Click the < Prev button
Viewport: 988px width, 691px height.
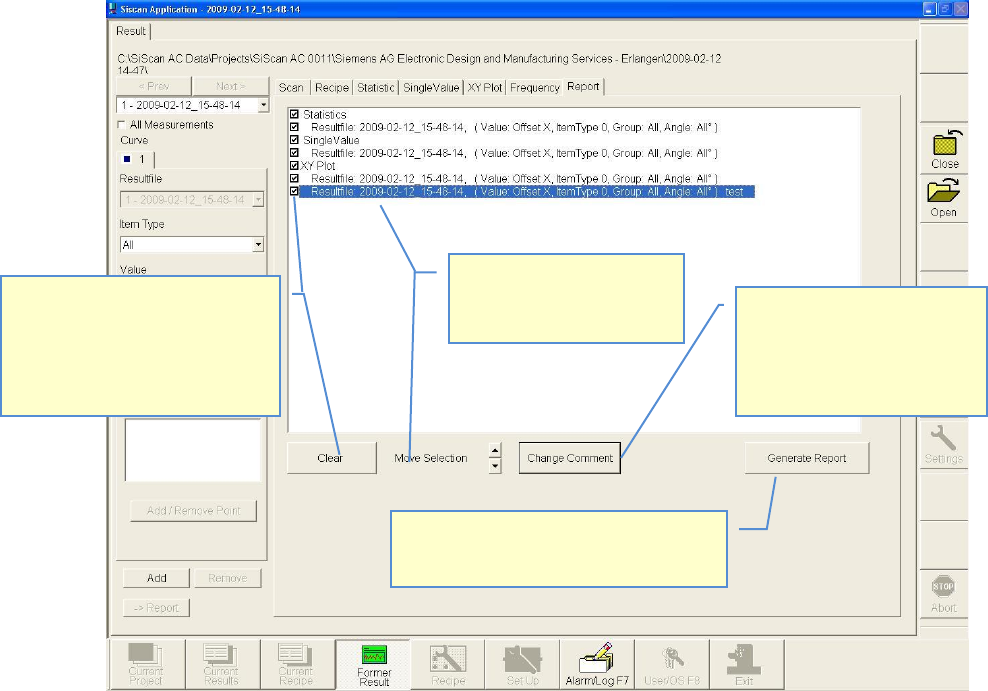coord(154,86)
